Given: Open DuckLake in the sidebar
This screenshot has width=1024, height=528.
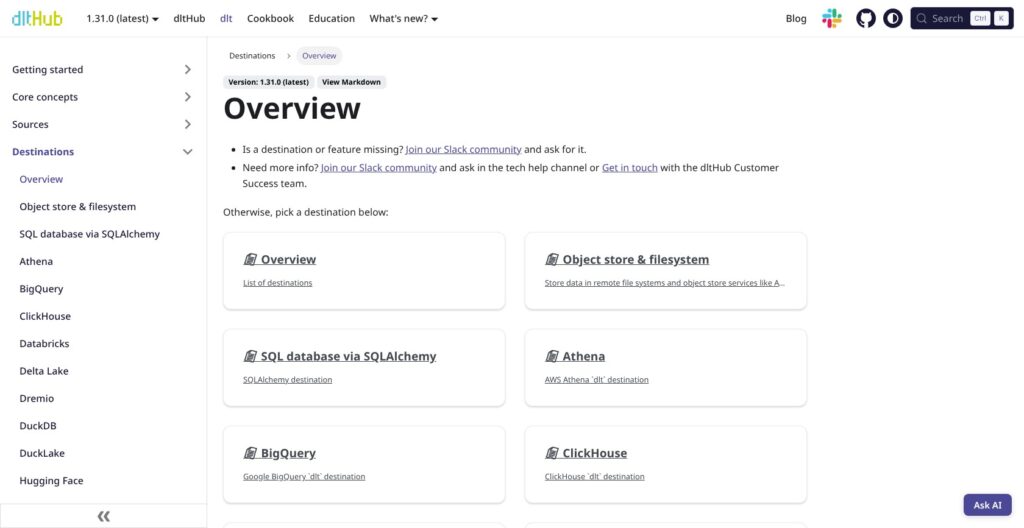Looking at the screenshot, I should coord(42,454).
